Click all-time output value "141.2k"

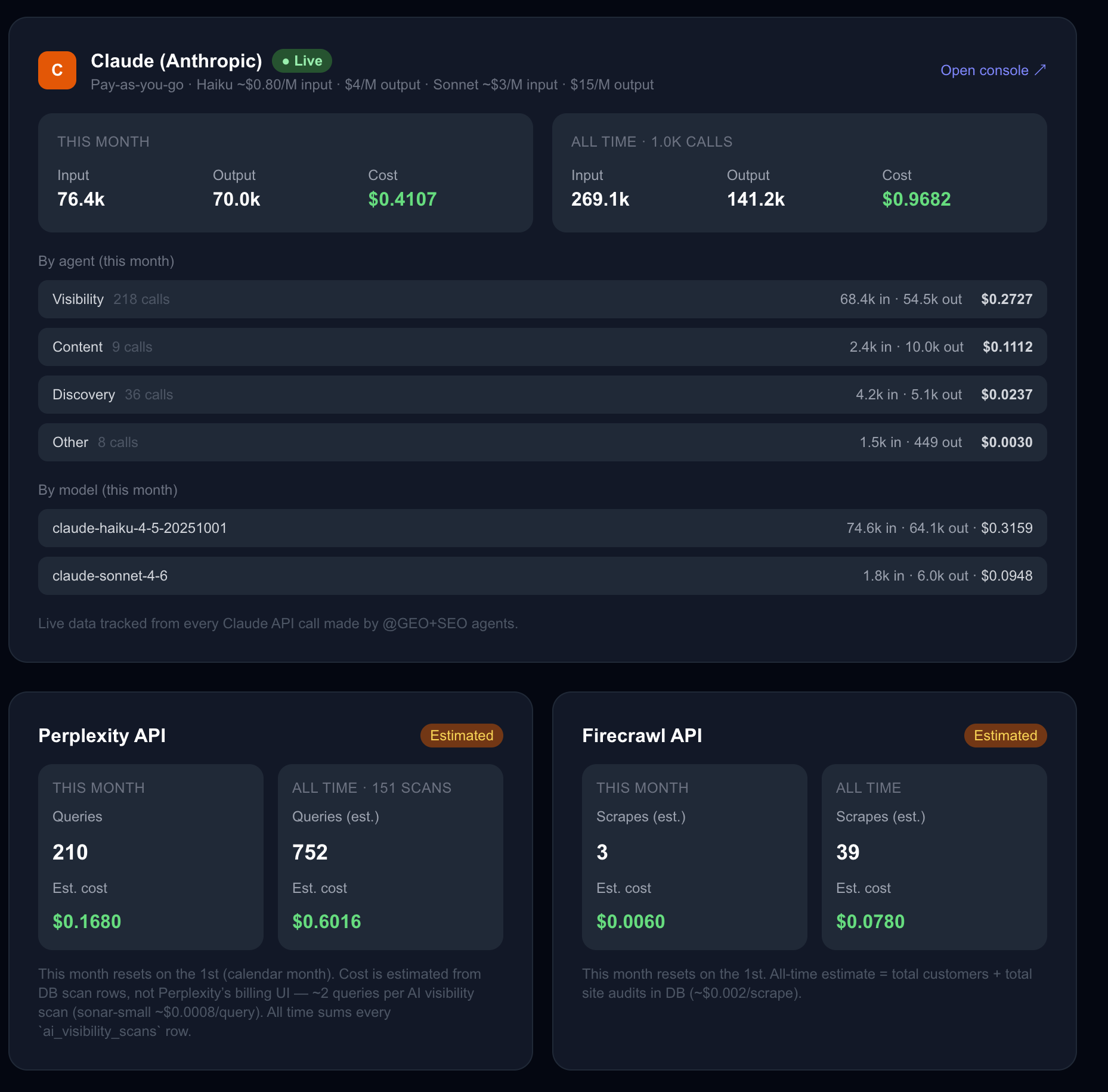pyautogui.click(x=756, y=199)
